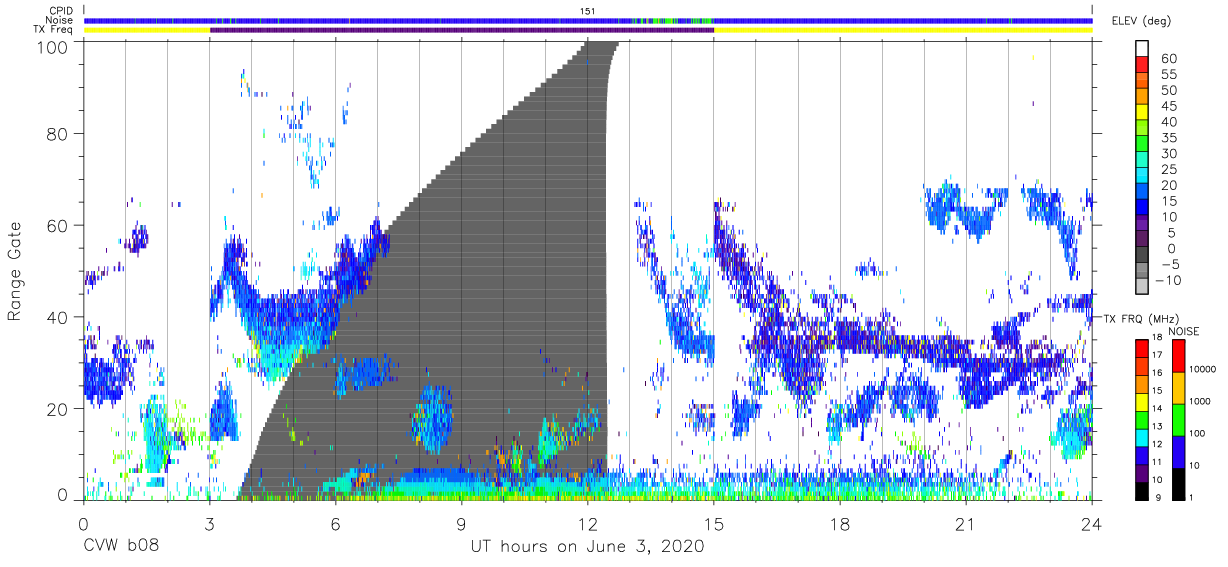Click the CPID value 151
This screenshot has height=567, width=1228.
[x=588, y=10]
